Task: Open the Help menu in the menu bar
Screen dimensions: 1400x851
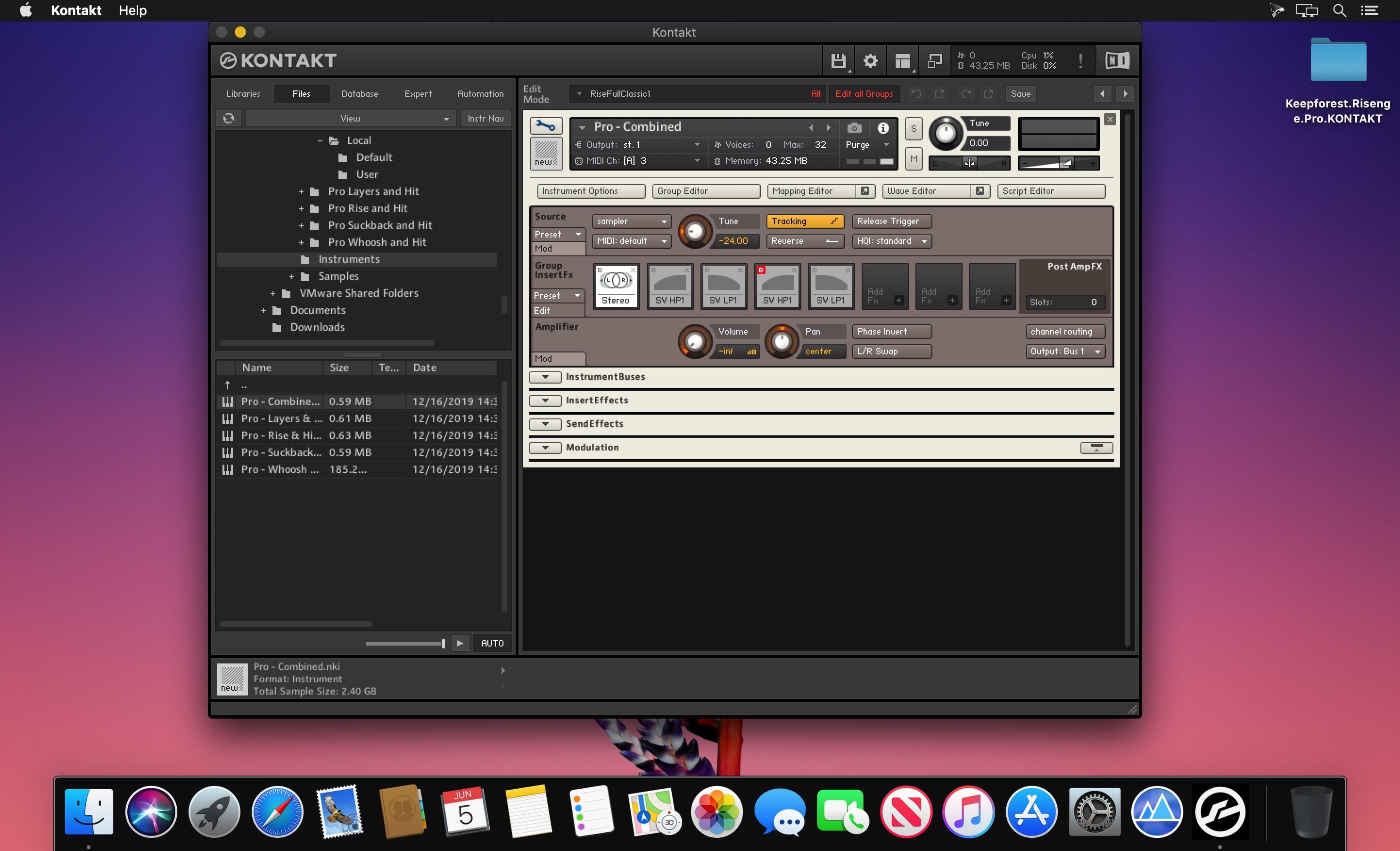Action: (x=132, y=10)
